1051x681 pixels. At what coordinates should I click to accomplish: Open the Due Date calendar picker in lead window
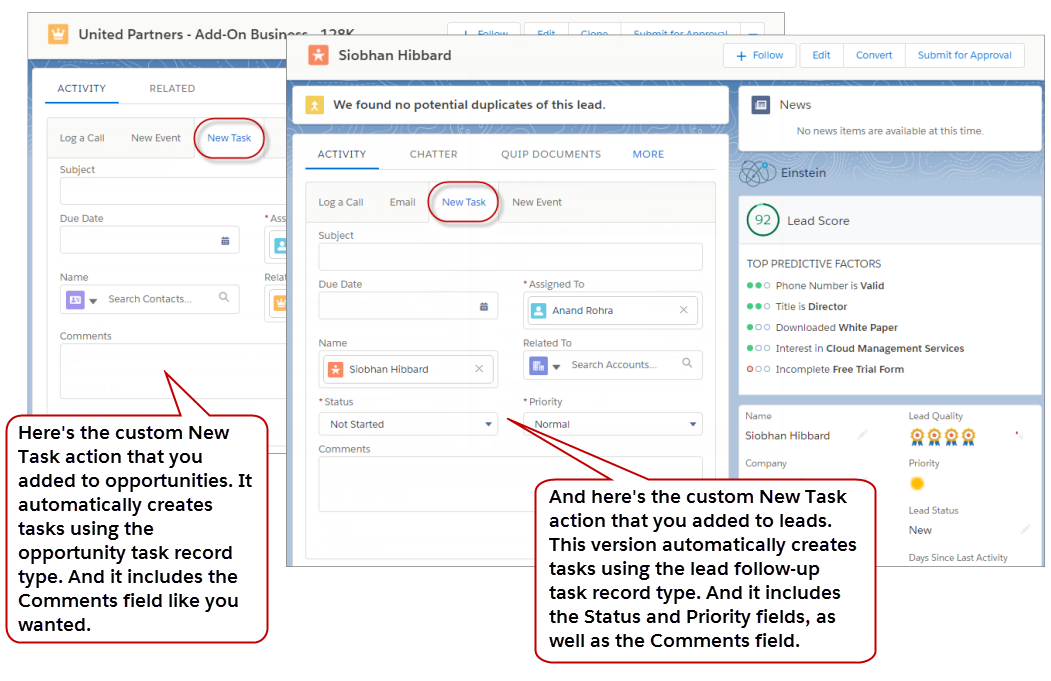pyautogui.click(x=484, y=306)
